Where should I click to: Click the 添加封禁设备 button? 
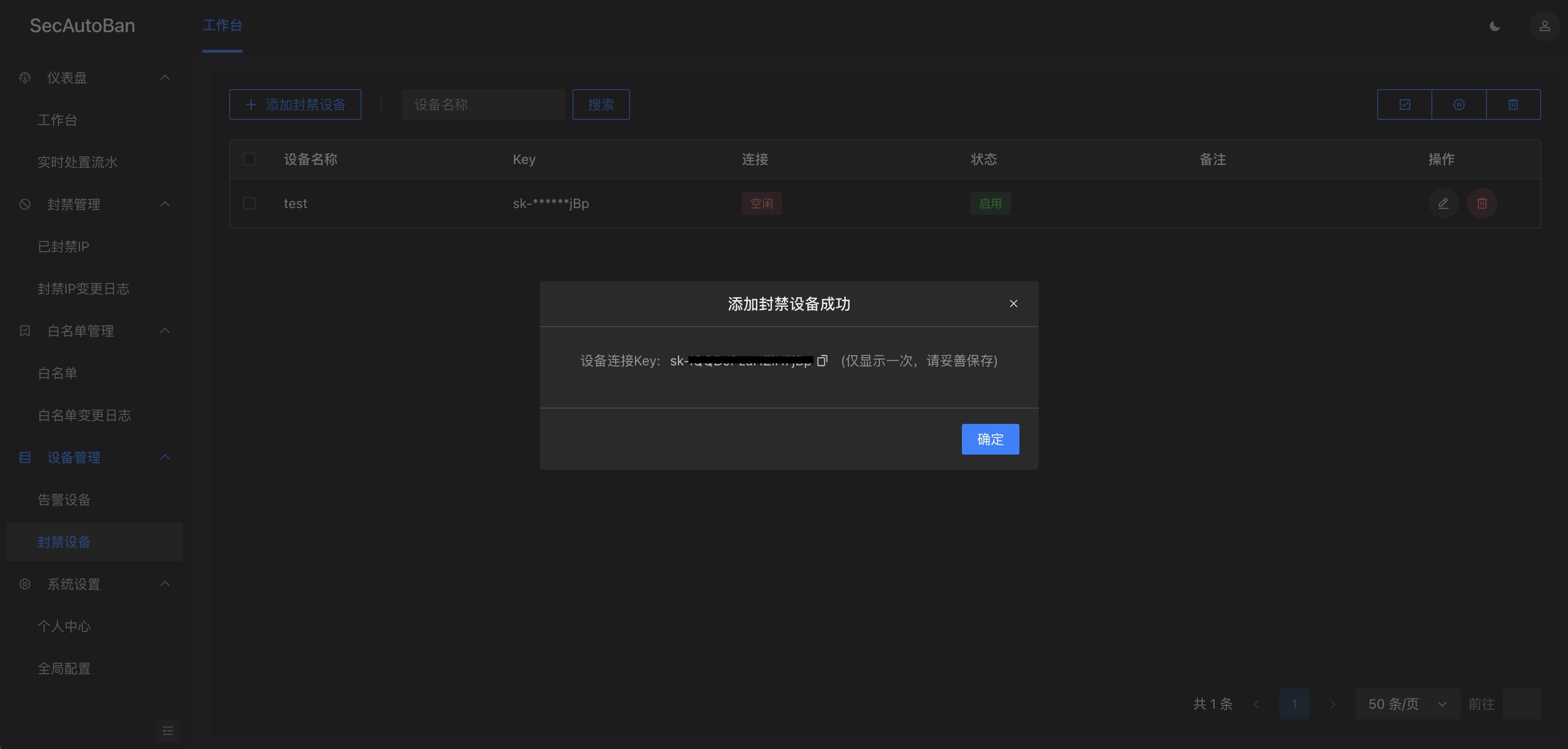295,105
